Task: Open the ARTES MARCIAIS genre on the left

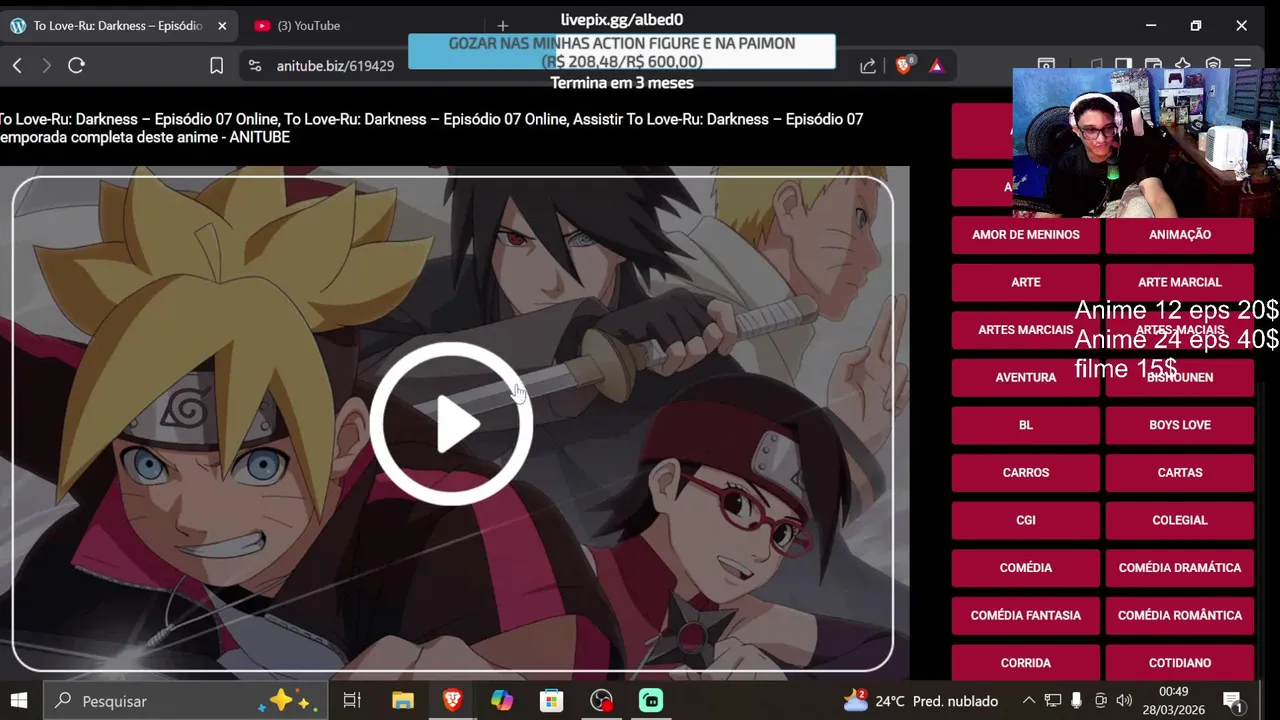Action: coord(1026,330)
